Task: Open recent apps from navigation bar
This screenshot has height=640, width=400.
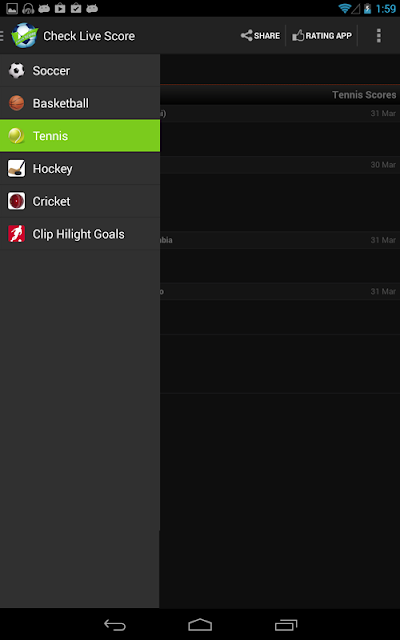Action: pyautogui.click(x=286, y=624)
